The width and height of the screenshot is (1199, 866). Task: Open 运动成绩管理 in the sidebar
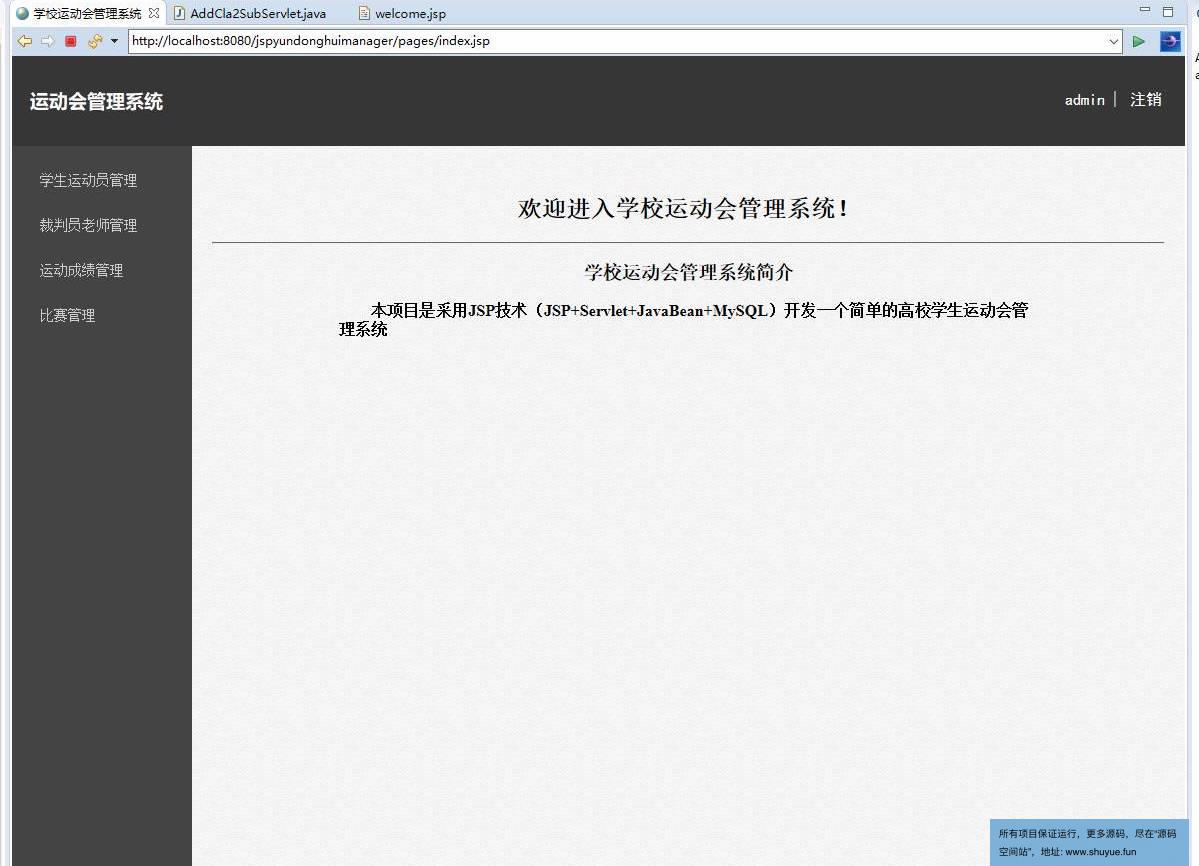(x=81, y=271)
